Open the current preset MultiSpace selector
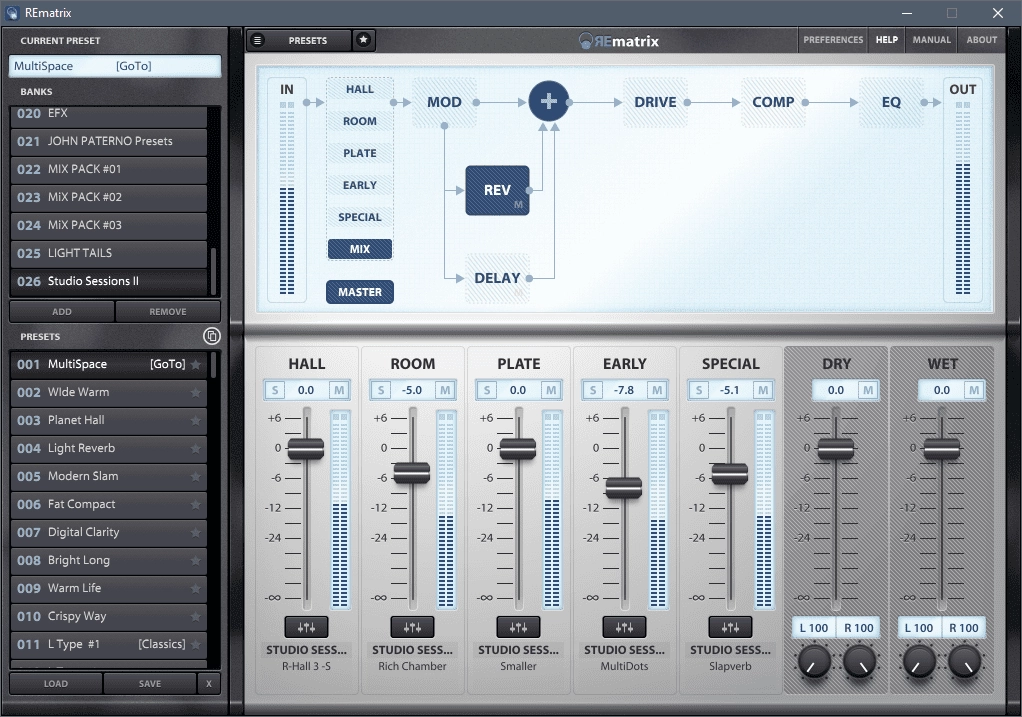Screen dimensions: 1022x717 [x=115, y=66]
